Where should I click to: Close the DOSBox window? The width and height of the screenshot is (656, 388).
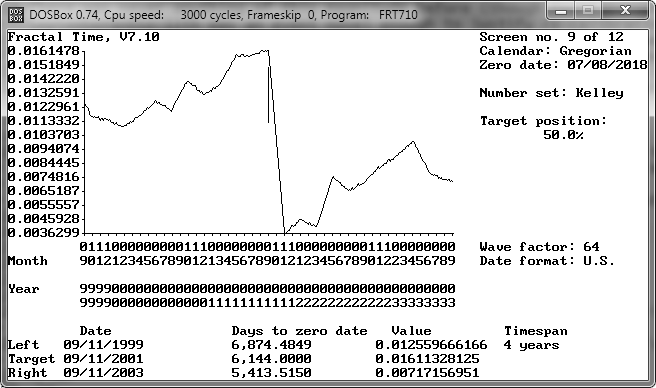click(x=625, y=11)
